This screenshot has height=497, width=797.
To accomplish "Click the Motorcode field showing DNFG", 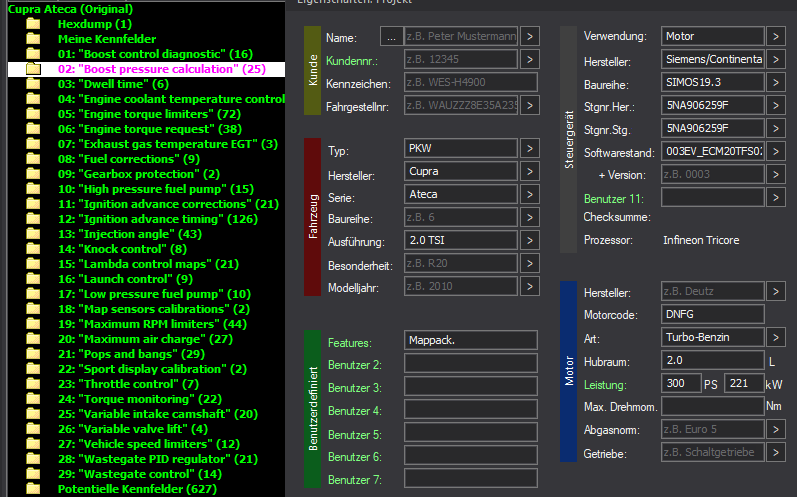I will (713, 314).
